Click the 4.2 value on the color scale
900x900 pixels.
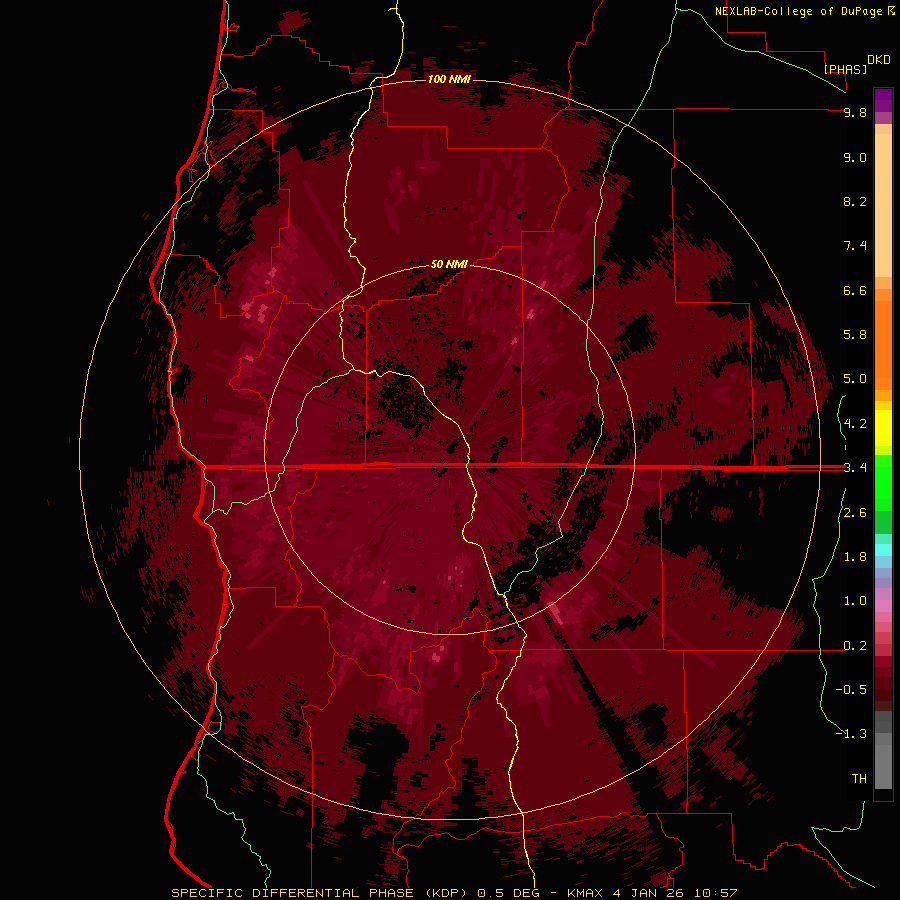coord(855,424)
